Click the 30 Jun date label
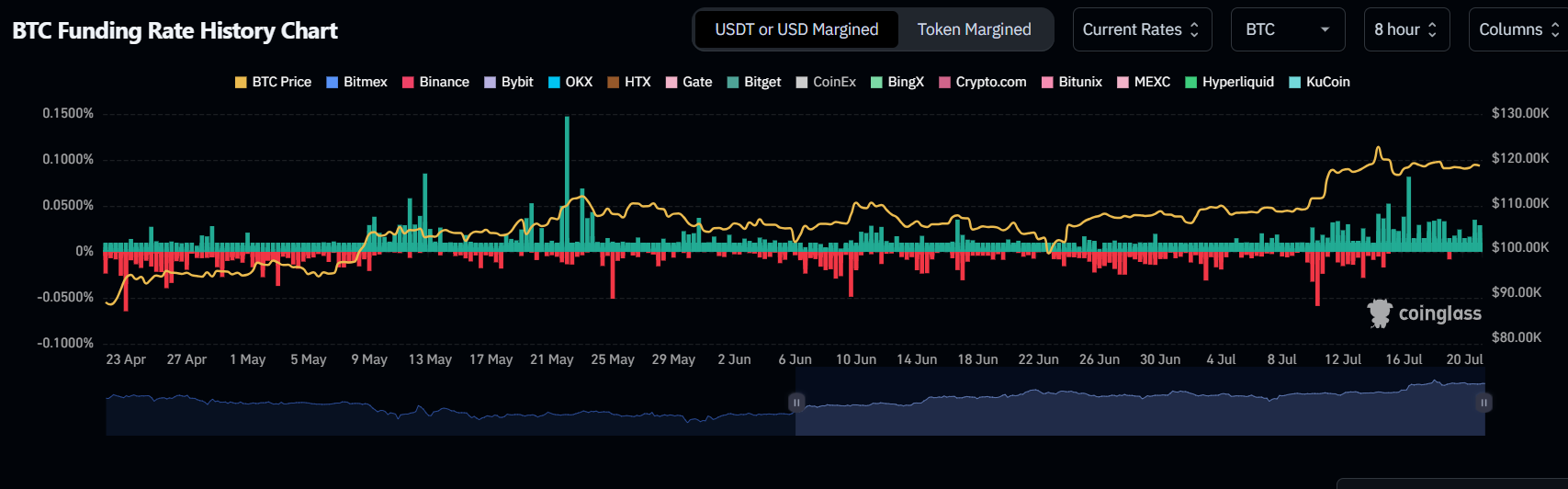The image size is (1568, 489). [1160, 359]
